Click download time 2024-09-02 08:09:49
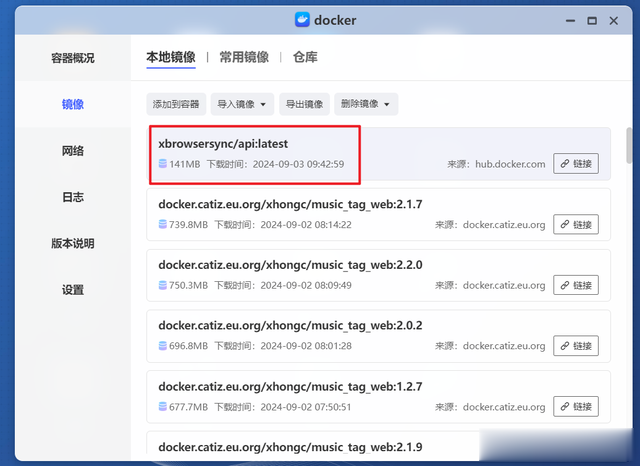640x466 pixels. pyautogui.click(x=306, y=285)
